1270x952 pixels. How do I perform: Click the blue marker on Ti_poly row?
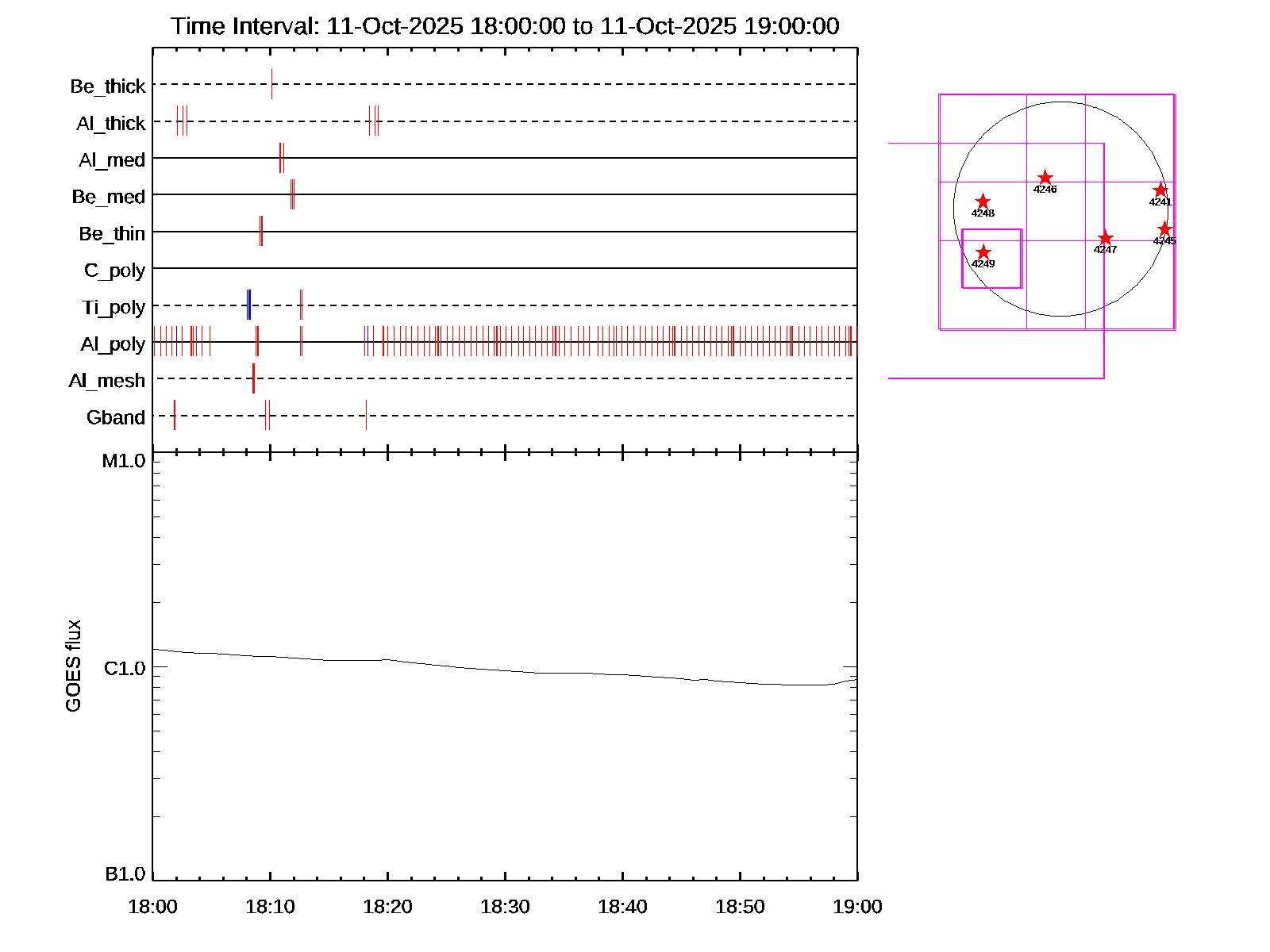coord(249,305)
